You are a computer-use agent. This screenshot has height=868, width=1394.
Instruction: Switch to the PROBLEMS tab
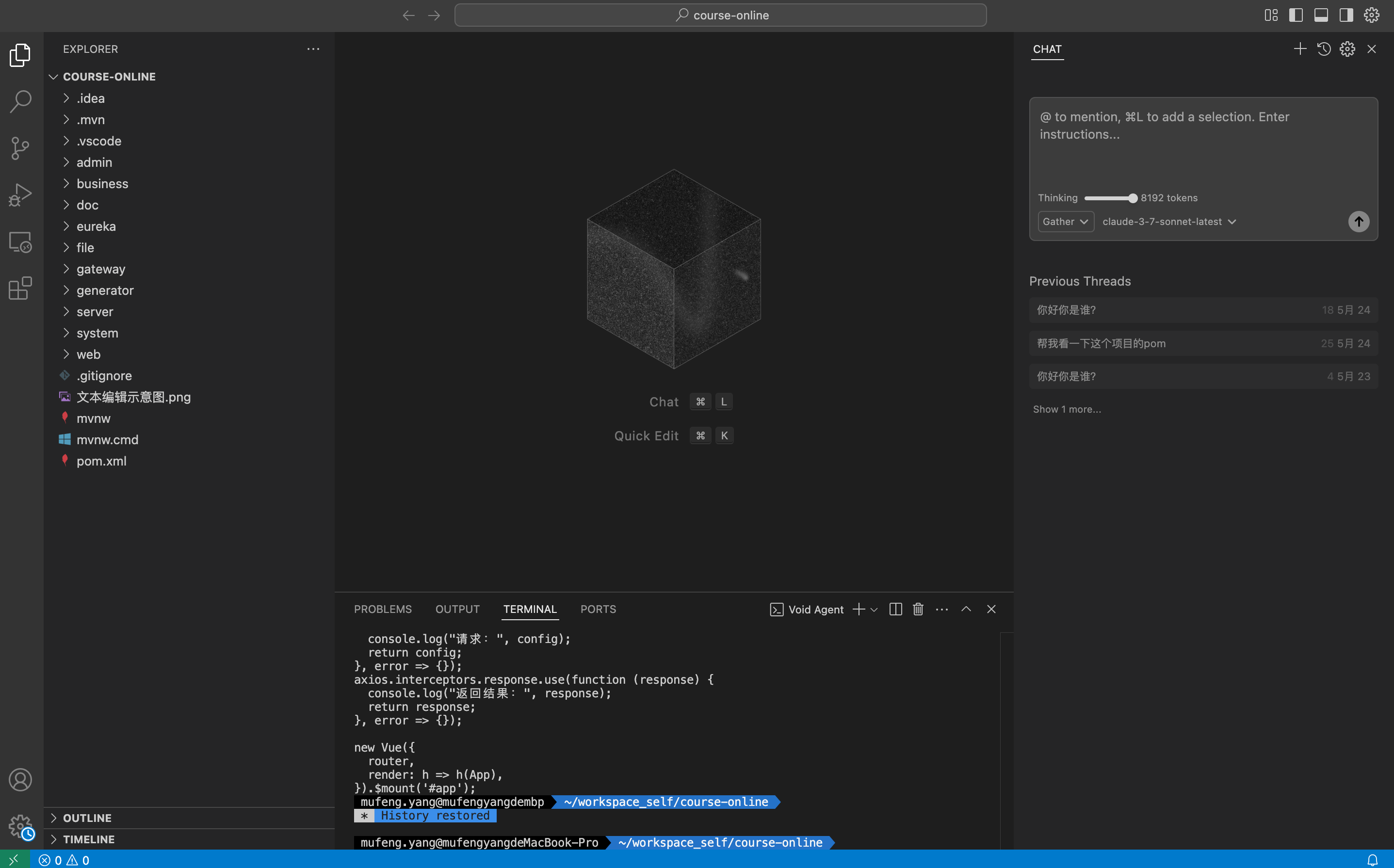[x=383, y=609]
